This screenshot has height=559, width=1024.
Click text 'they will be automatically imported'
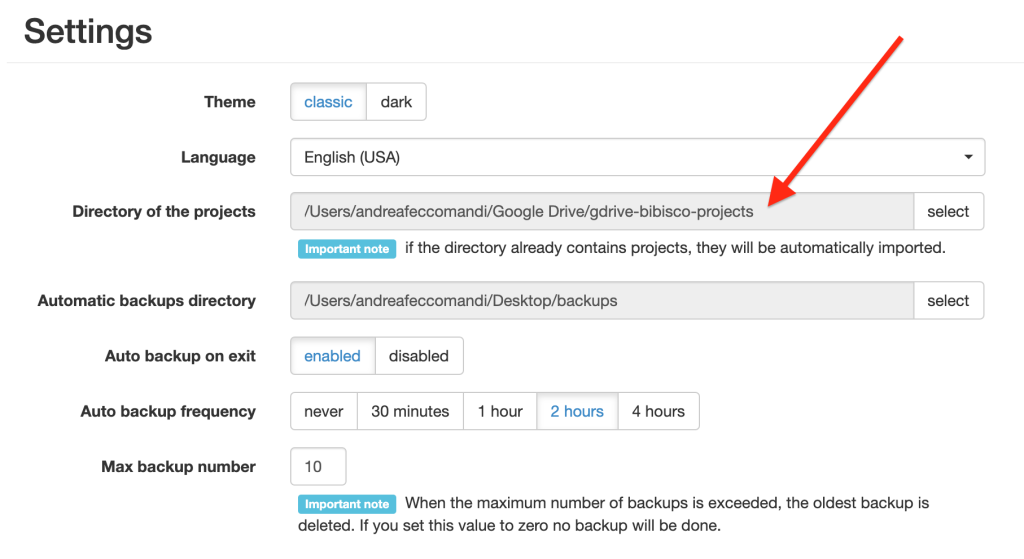(820, 248)
